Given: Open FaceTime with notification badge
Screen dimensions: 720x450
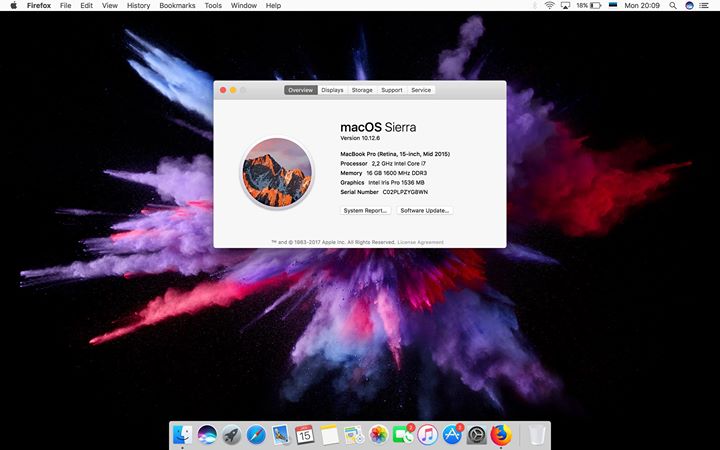Looking at the screenshot, I should 403,434.
